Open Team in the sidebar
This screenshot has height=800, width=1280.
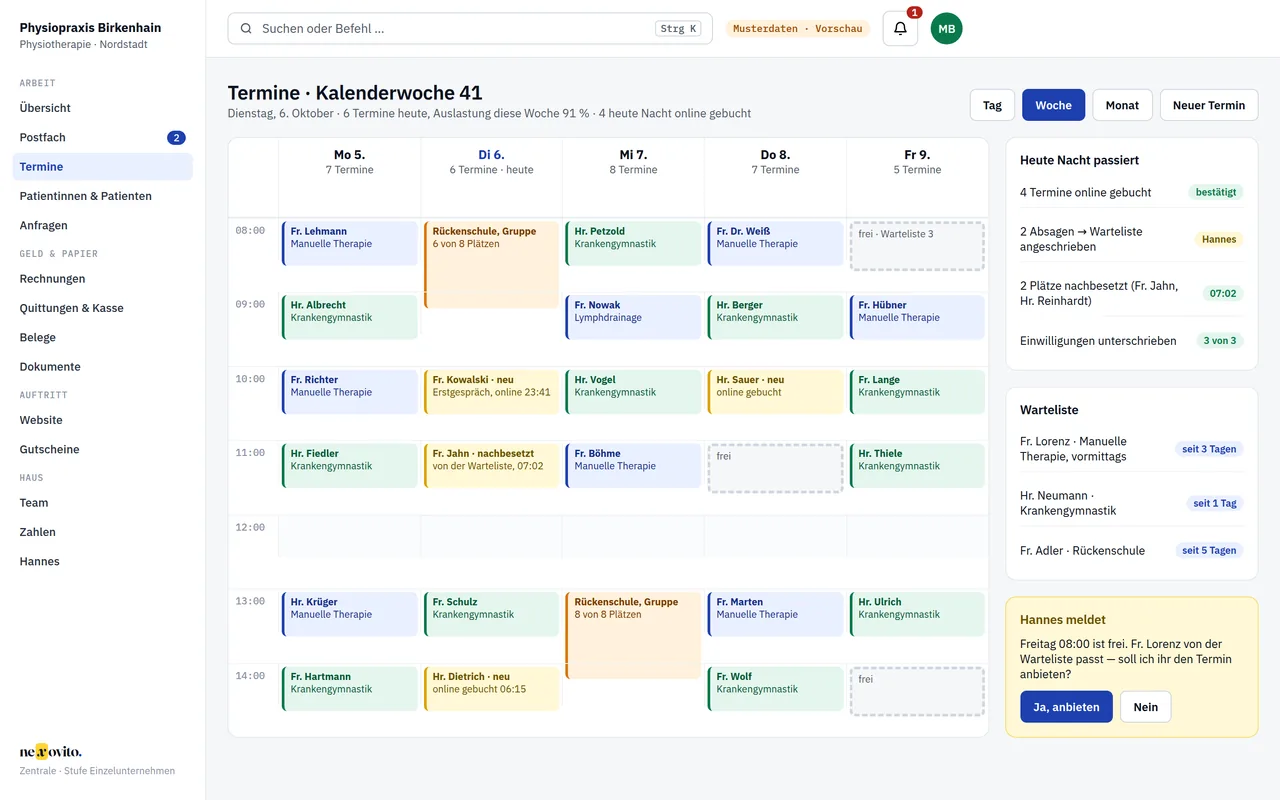(102, 503)
